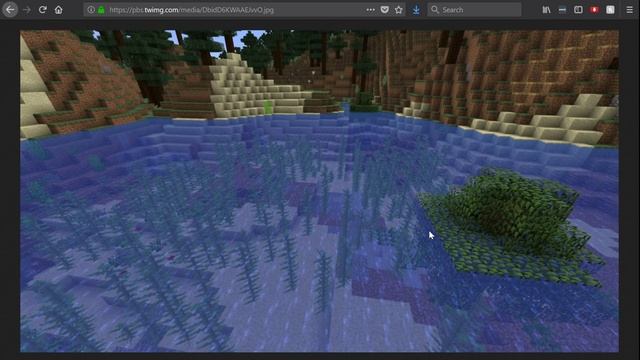Click the blue extension icon beside Library
640x360 pixels.
tap(562, 10)
